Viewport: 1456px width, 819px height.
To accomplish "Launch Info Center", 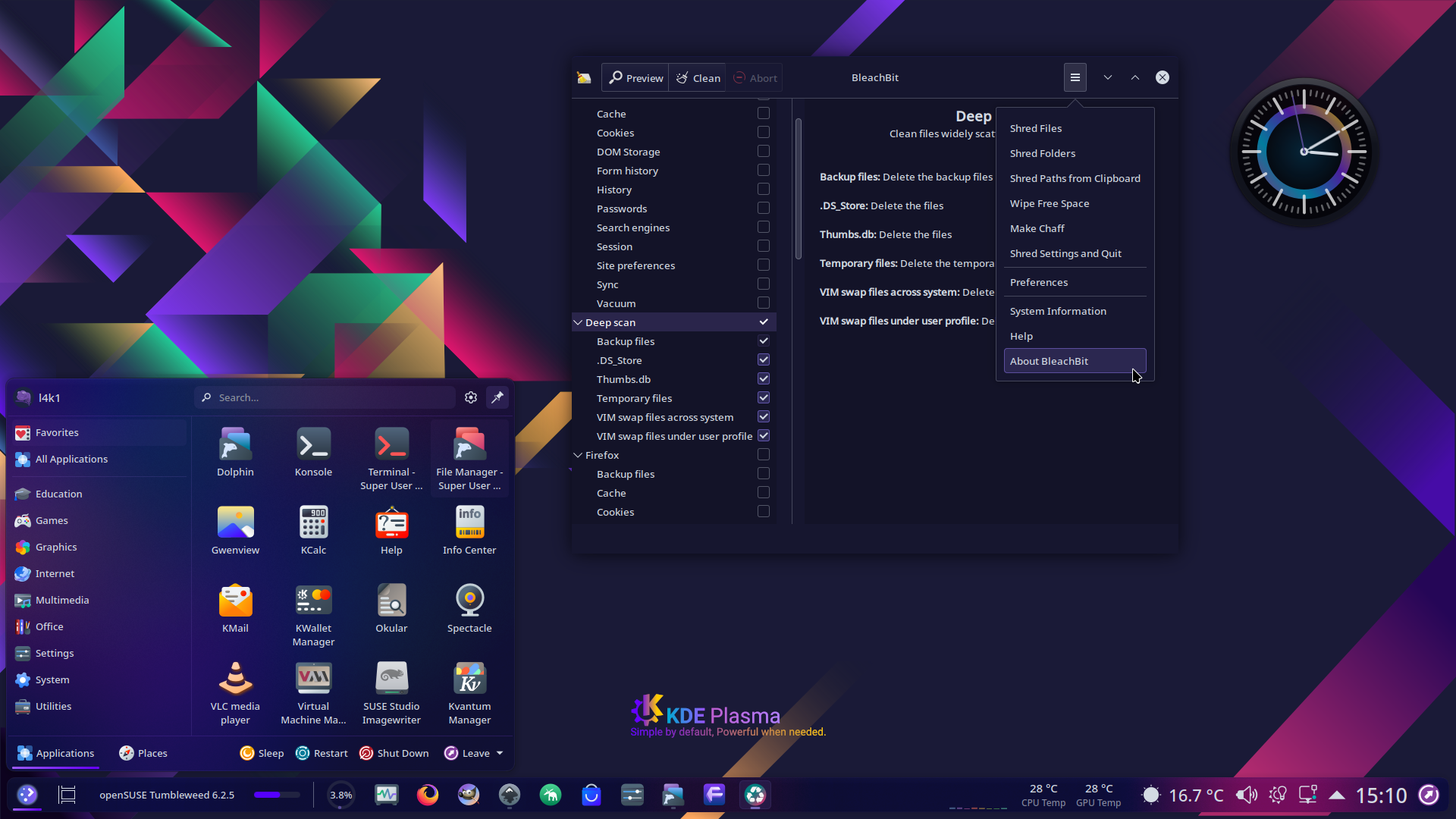I will pos(469,531).
